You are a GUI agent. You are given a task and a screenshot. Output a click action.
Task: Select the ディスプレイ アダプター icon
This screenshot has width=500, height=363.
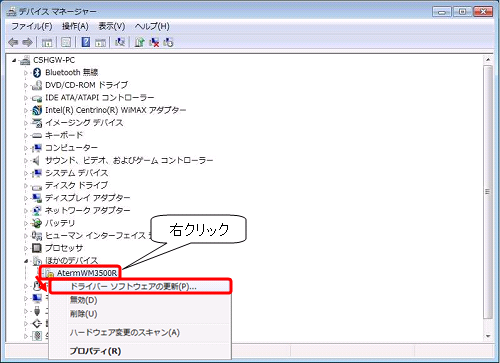(x=37, y=198)
